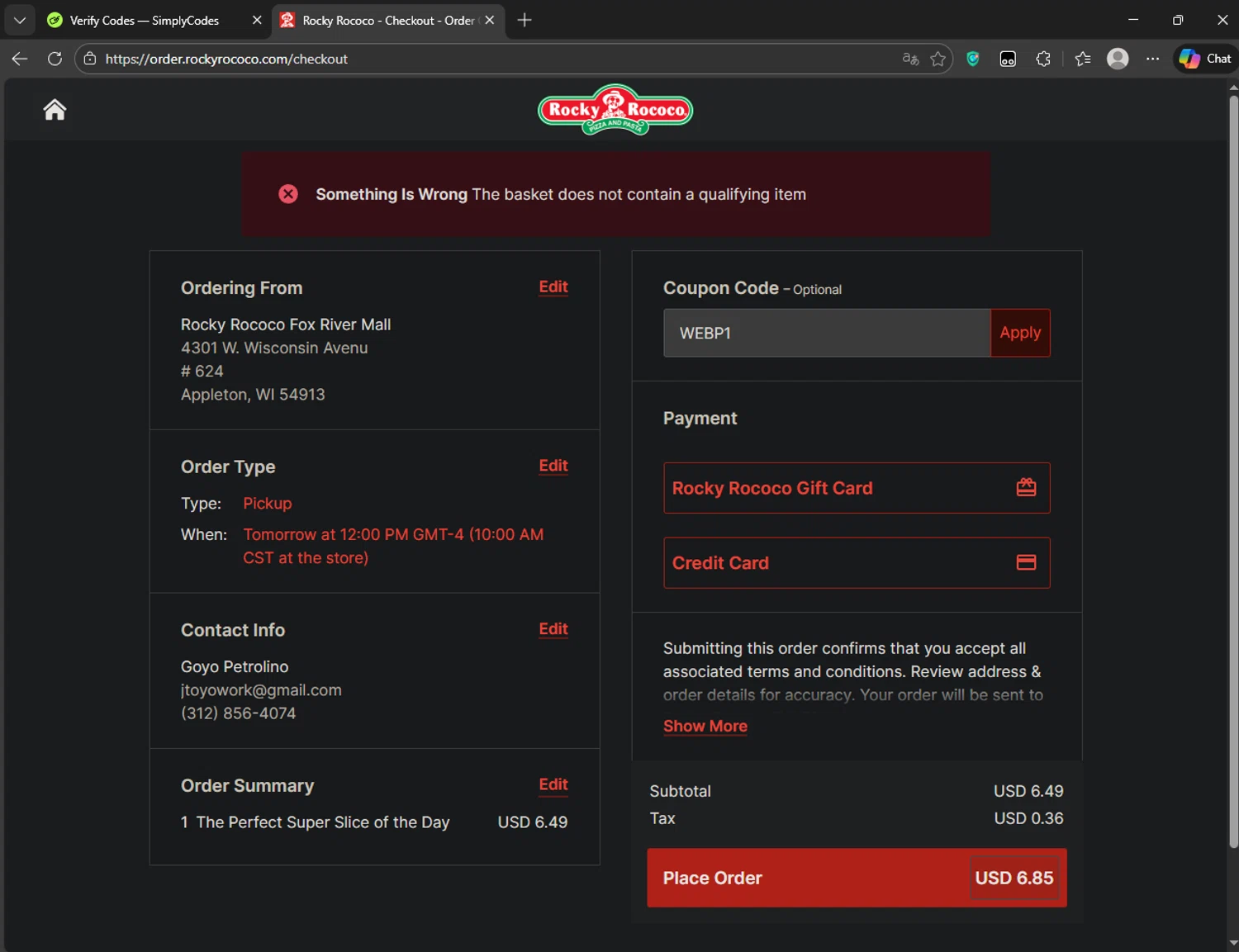1239x952 pixels.
Task: Go to the home page icon
Action: pyautogui.click(x=55, y=110)
